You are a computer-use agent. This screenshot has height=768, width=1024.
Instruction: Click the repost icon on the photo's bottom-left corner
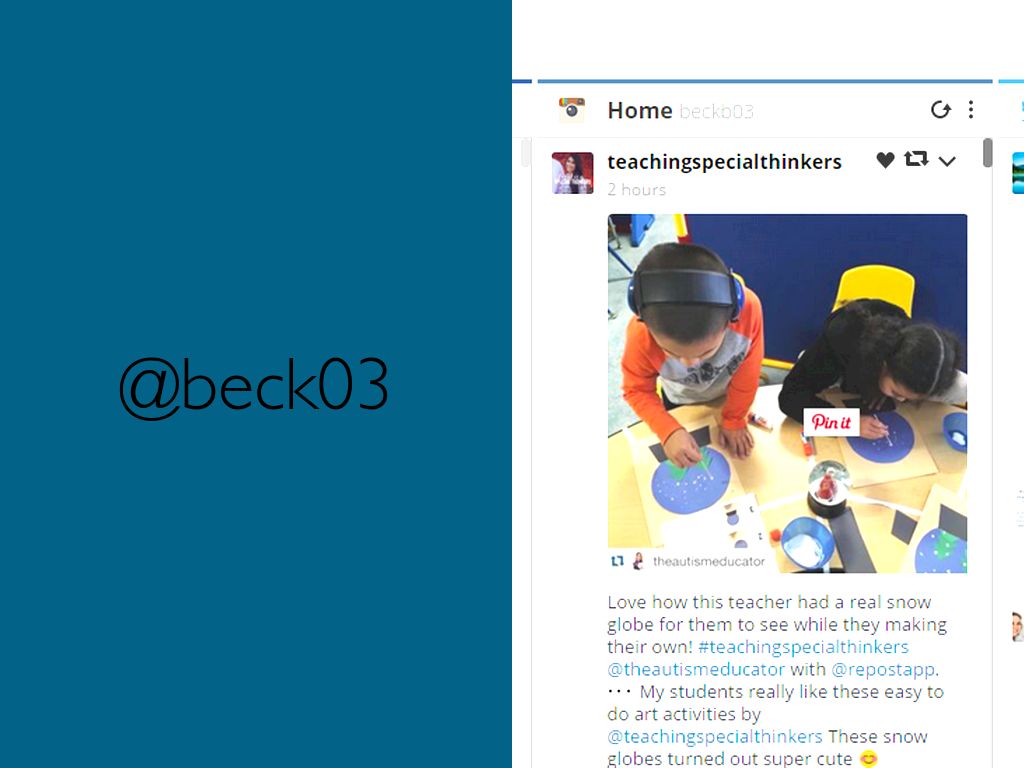[617, 561]
